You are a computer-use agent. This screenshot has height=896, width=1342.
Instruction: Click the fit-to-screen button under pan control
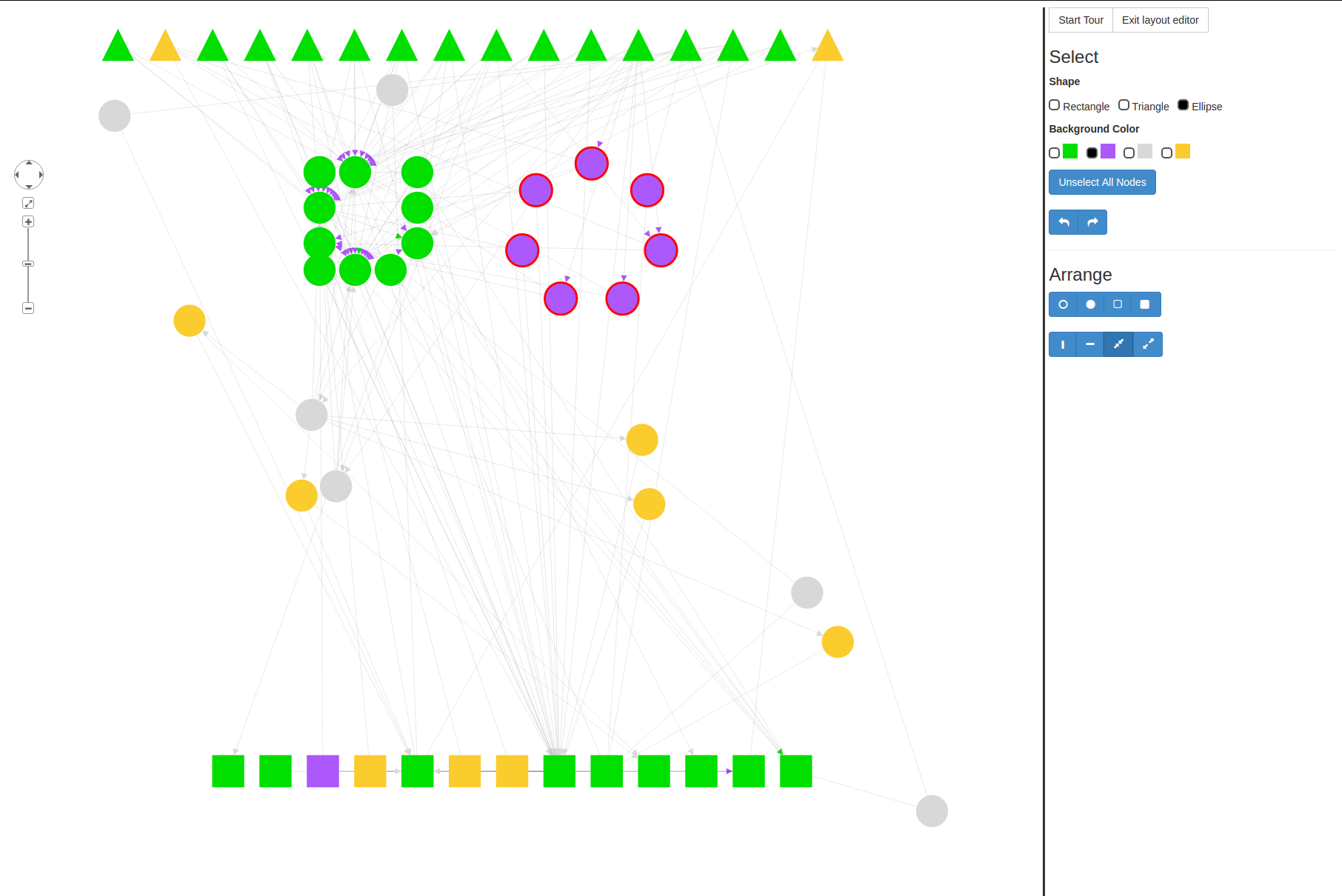click(x=28, y=203)
